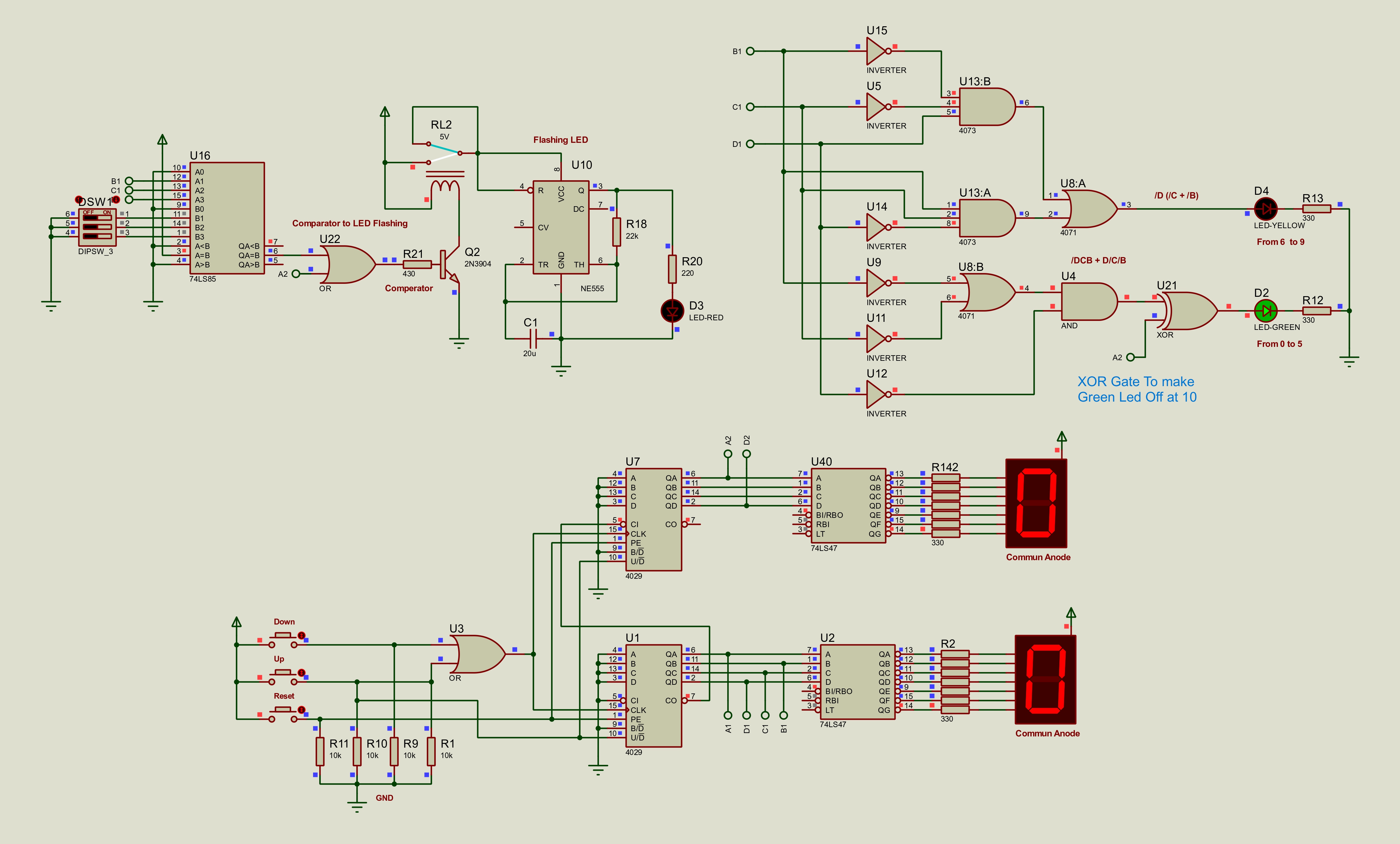Click A2 terminal at U22 input
The height and width of the screenshot is (844, 1400).
[295, 274]
